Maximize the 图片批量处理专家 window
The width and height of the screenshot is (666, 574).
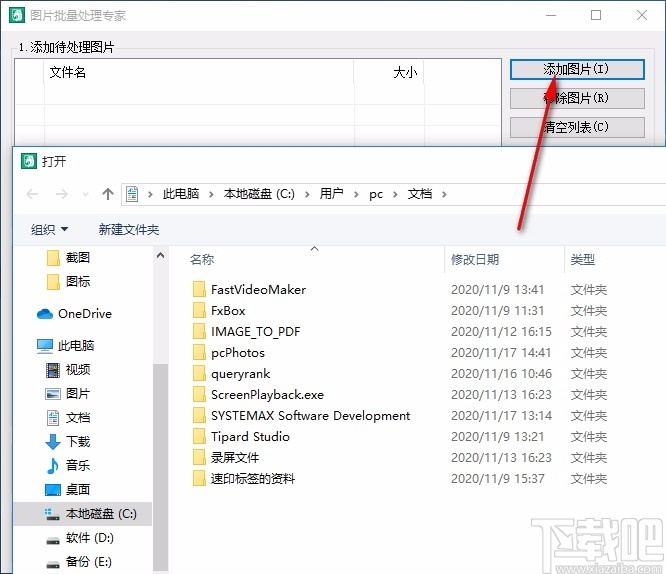point(596,15)
